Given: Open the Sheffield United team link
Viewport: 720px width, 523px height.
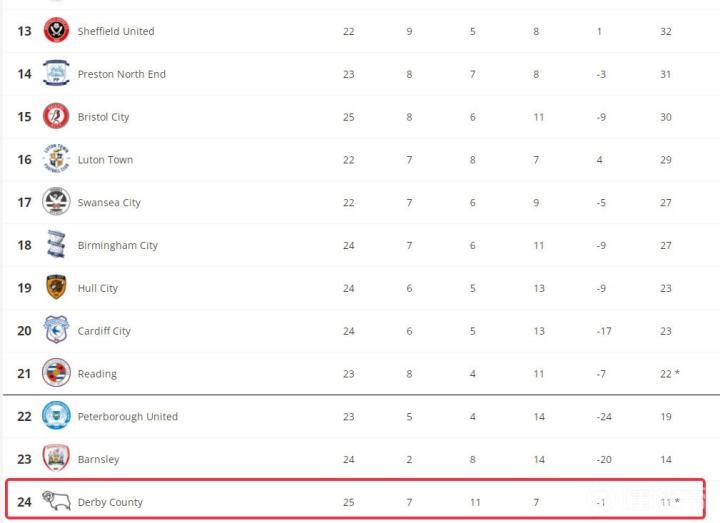Looking at the screenshot, I should pos(116,31).
